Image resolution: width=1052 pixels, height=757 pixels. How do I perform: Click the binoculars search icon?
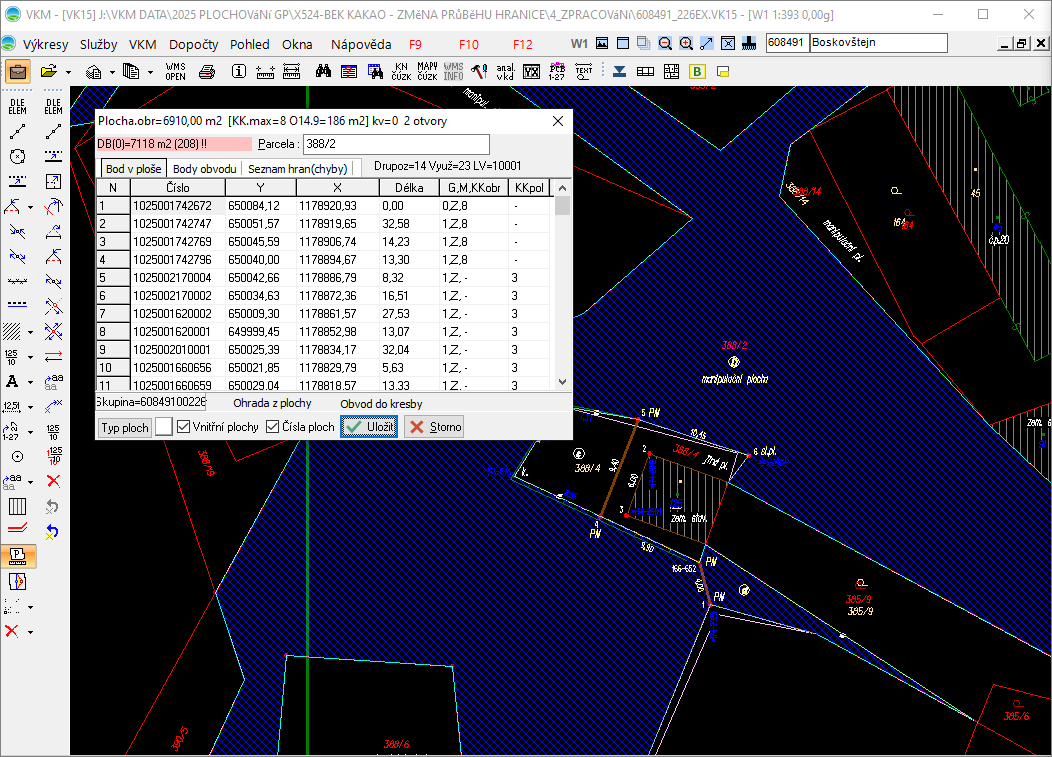point(323,72)
